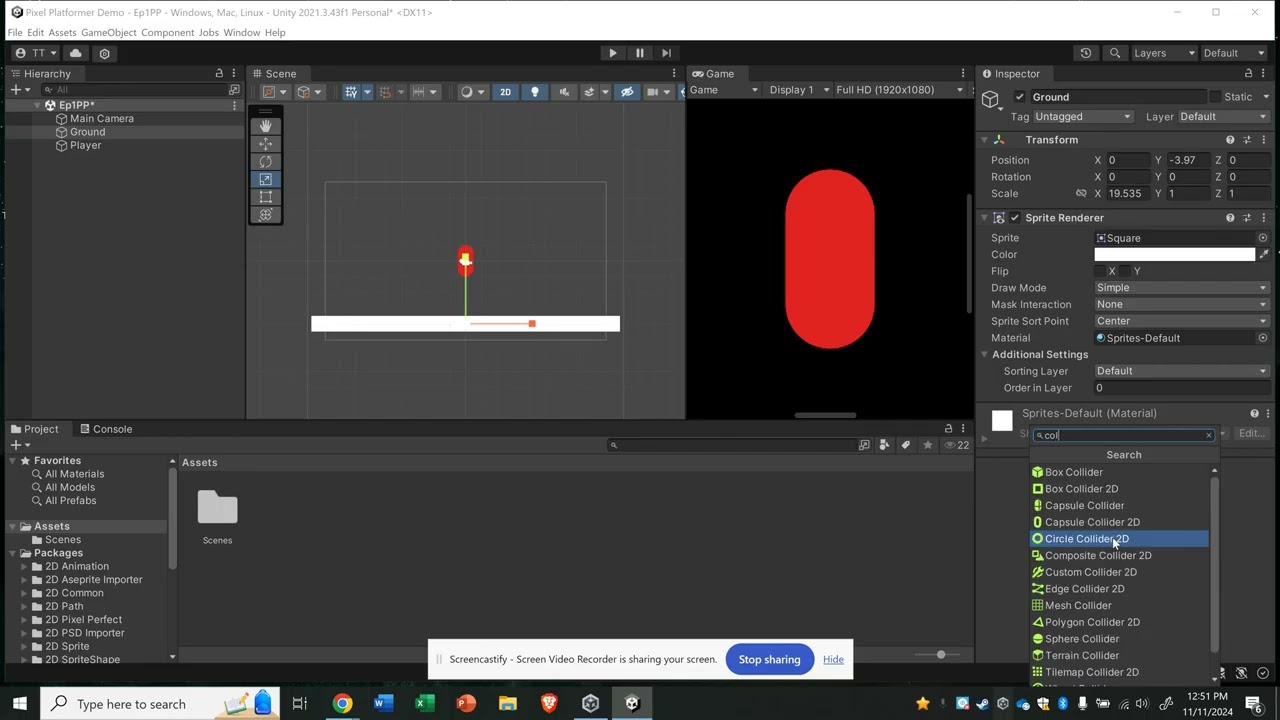Select Box Collider 2D component
The image size is (1280, 720).
(1119, 489)
